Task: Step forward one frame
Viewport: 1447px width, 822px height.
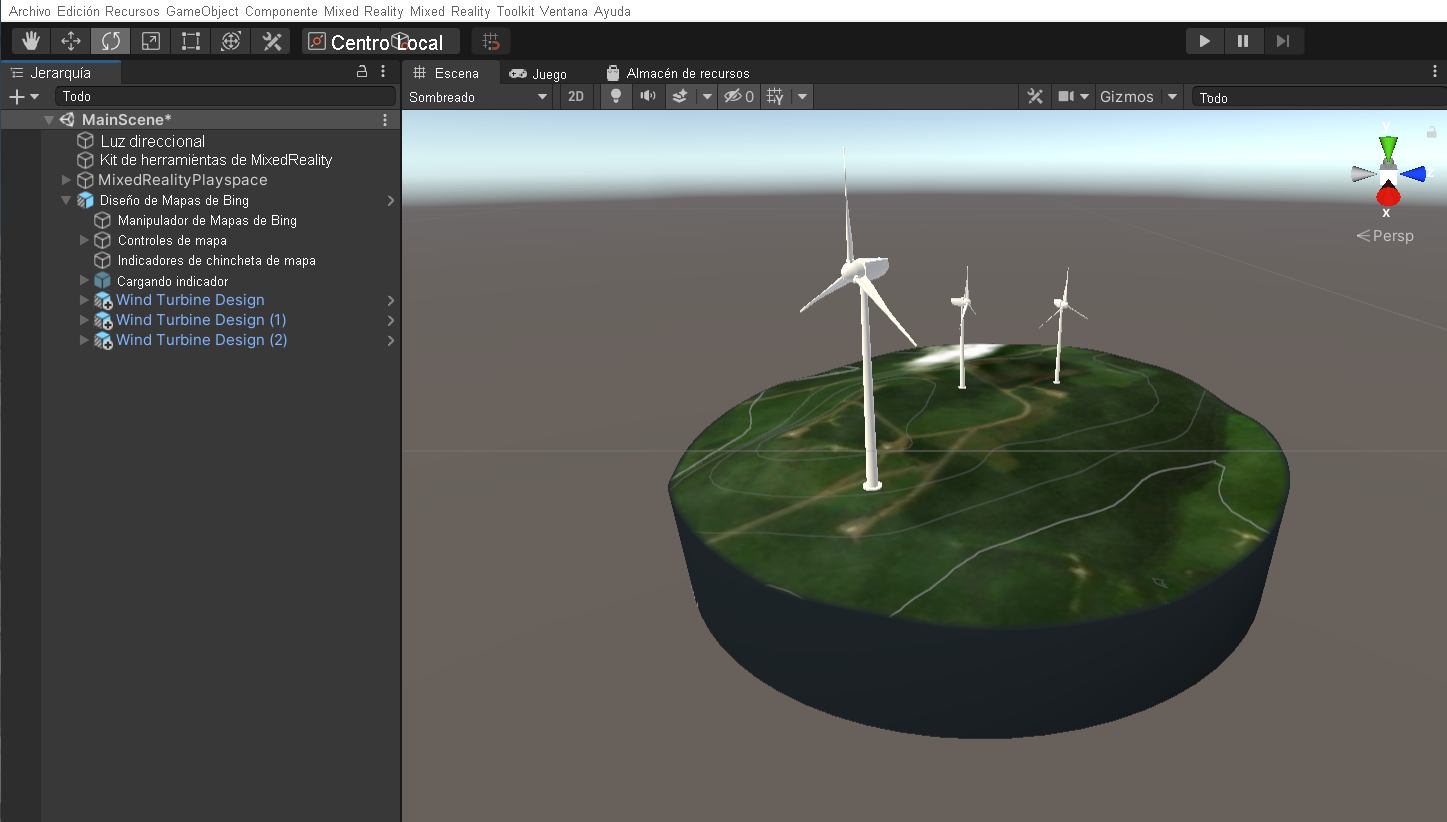Action: pos(1283,41)
